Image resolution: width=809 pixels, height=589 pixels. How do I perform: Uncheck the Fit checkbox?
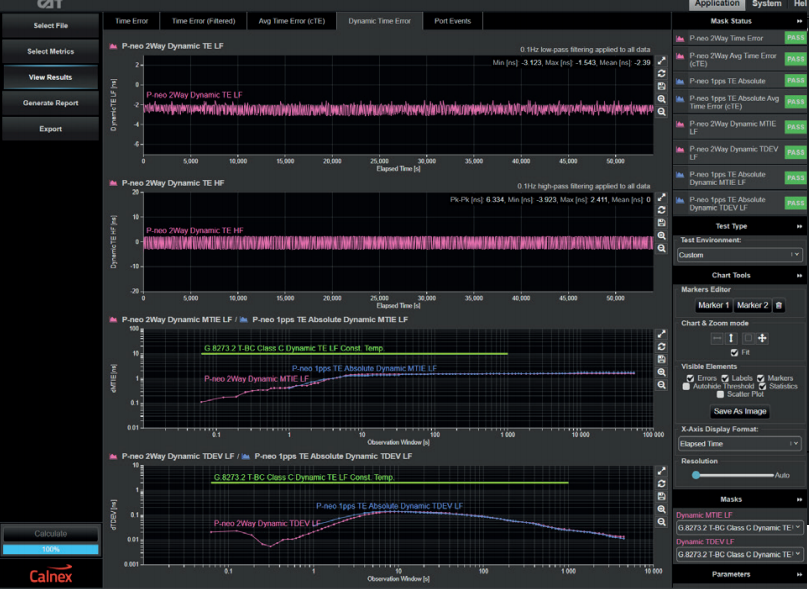(x=734, y=352)
